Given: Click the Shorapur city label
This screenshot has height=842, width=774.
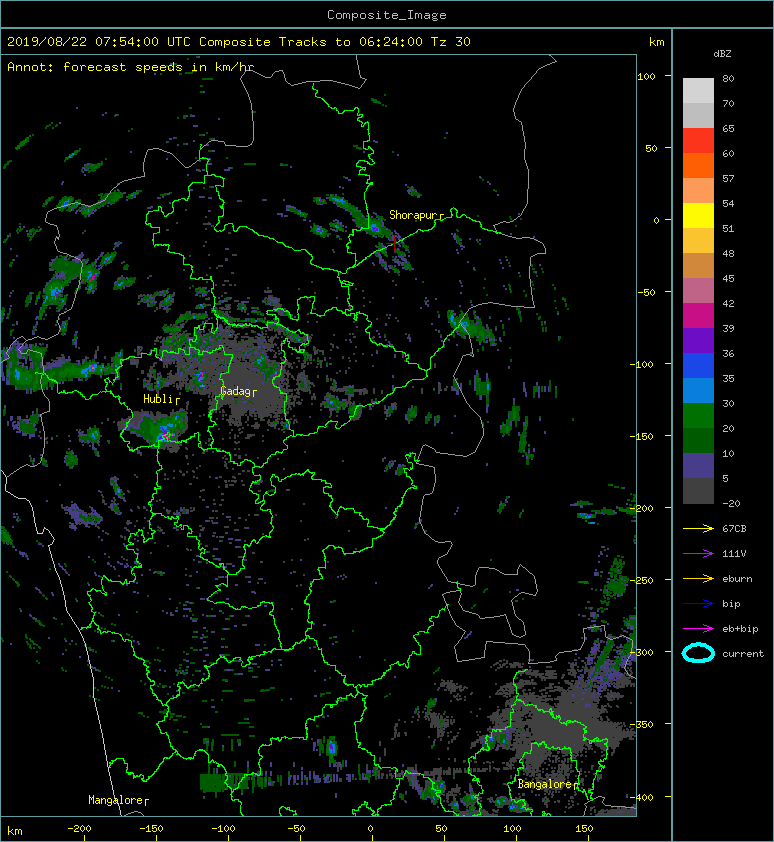Looking at the screenshot, I should [x=413, y=215].
